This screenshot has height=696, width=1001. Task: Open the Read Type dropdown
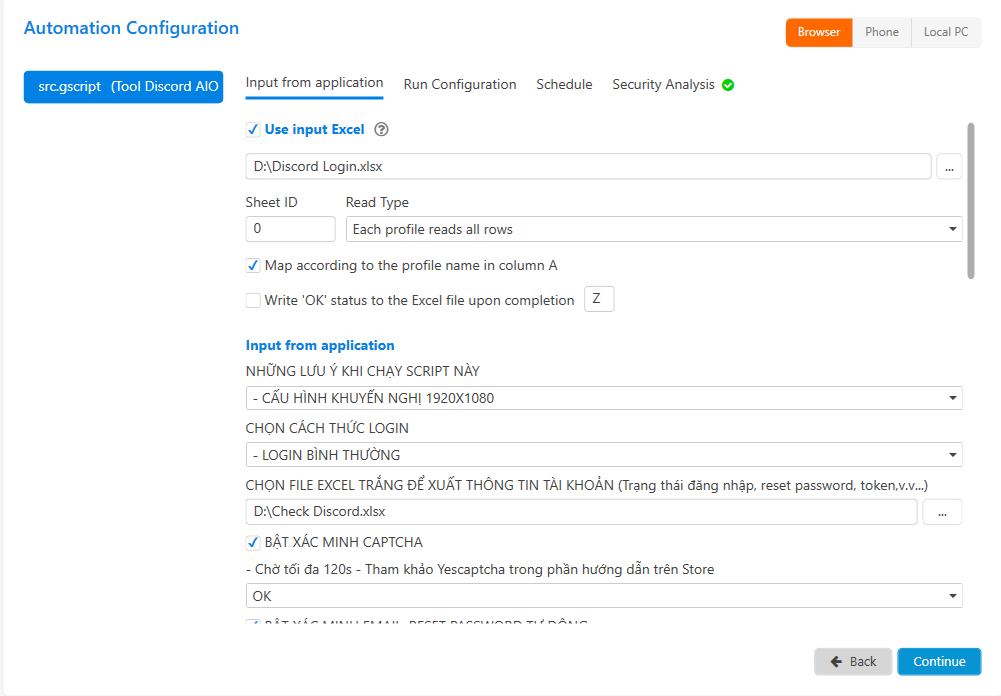coord(654,229)
